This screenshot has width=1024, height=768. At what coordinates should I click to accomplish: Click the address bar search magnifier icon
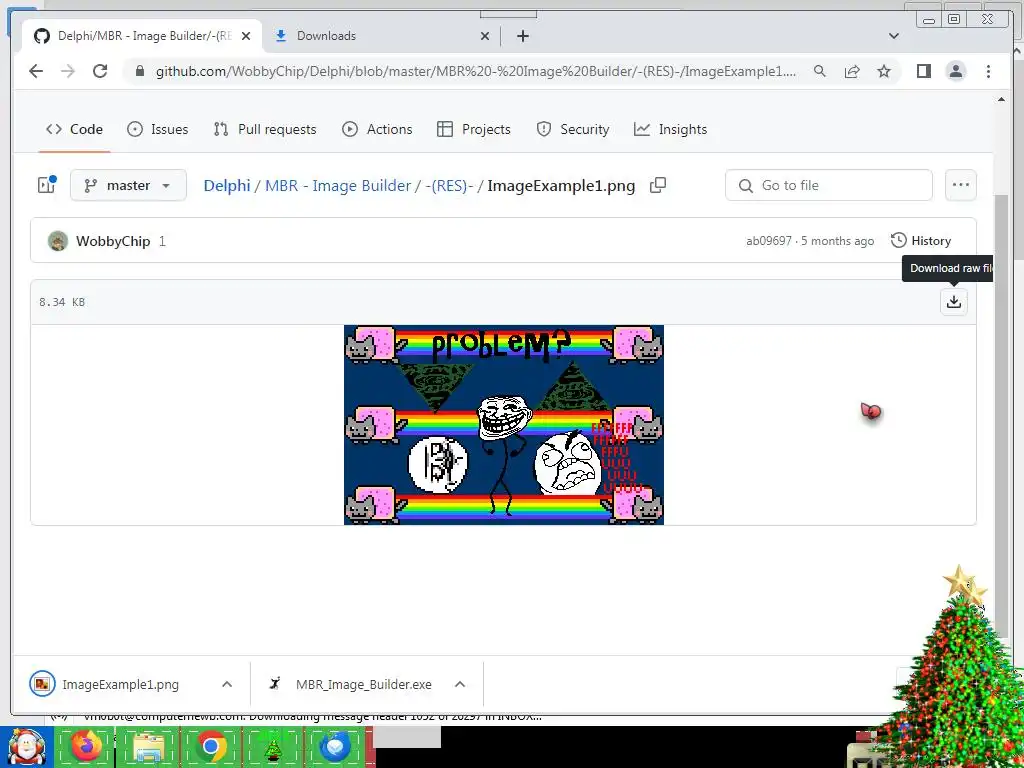coord(820,71)
